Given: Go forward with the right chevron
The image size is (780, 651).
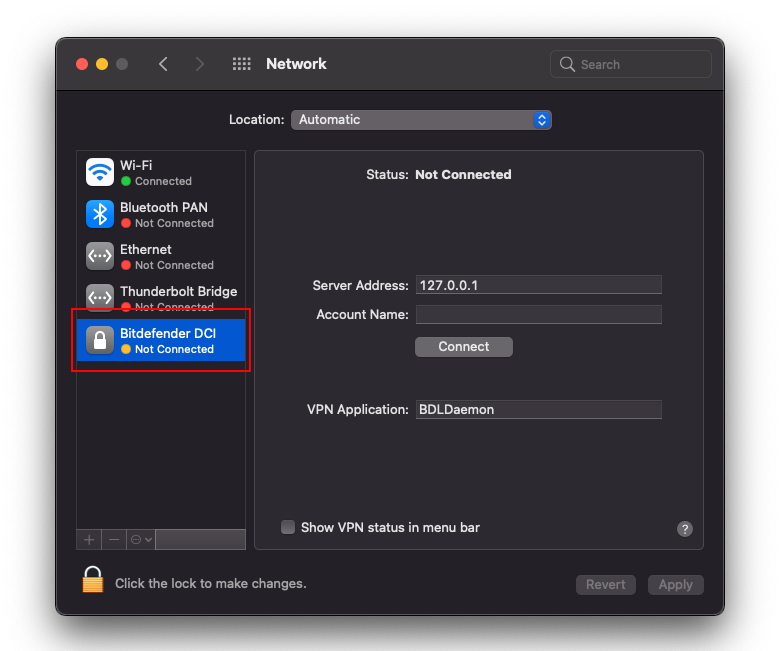Looking at the screenshot, I should pos(200,64).
